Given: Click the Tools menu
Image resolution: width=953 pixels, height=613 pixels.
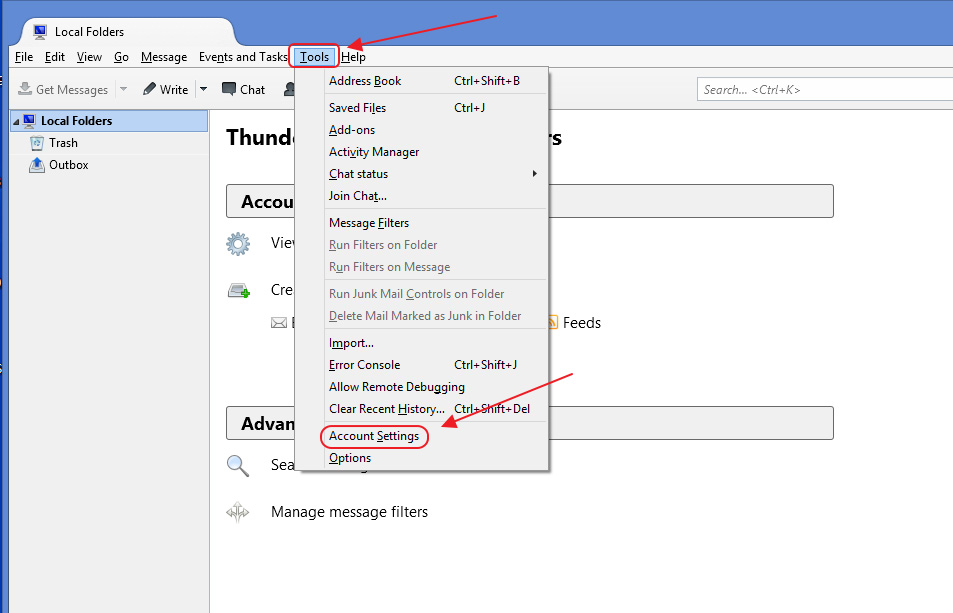Looking at the screenshot, I should point(314,57).
